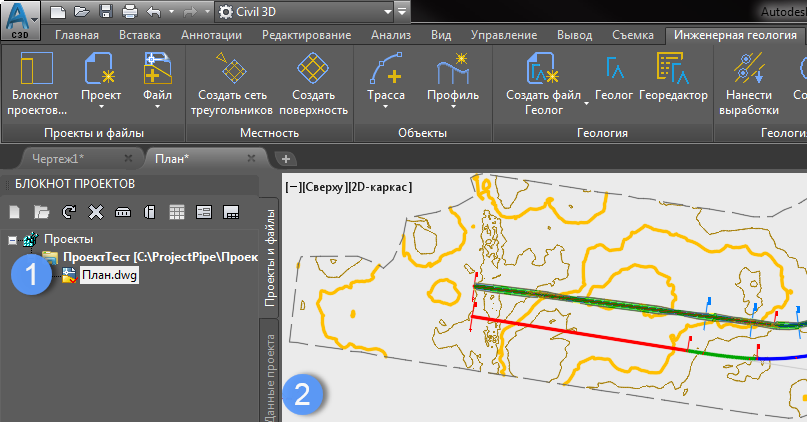Select the Инженерная геология ribbon tab
Viewport: 807px width, 422px height.
coord(735,35)
